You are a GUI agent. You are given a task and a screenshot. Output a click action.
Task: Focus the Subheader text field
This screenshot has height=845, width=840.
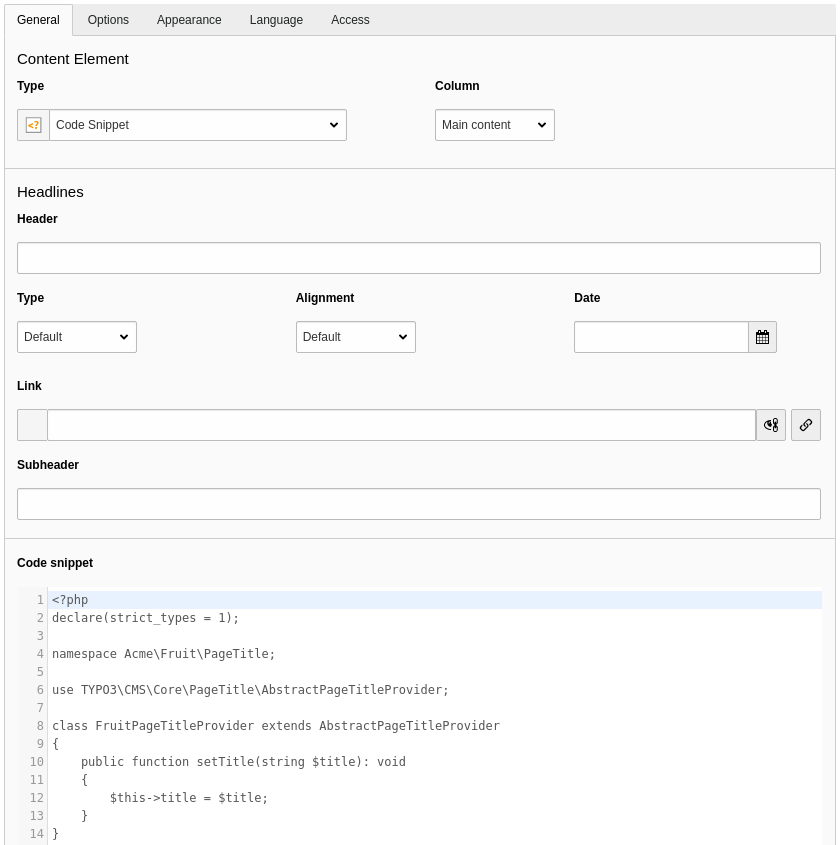pyautogui.click(x=418, y=504)
